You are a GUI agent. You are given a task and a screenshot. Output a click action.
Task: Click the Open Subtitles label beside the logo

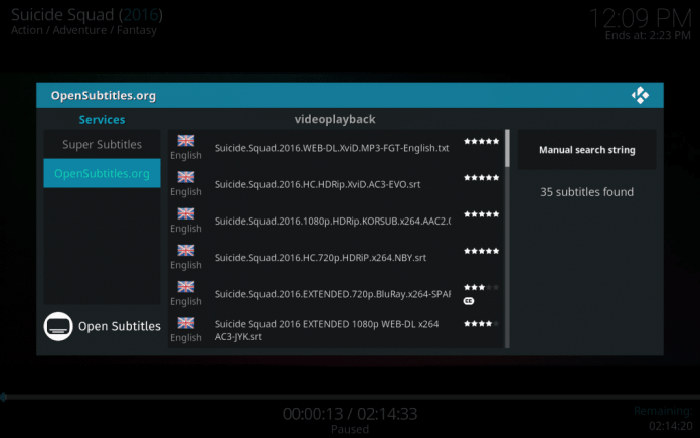119,326
